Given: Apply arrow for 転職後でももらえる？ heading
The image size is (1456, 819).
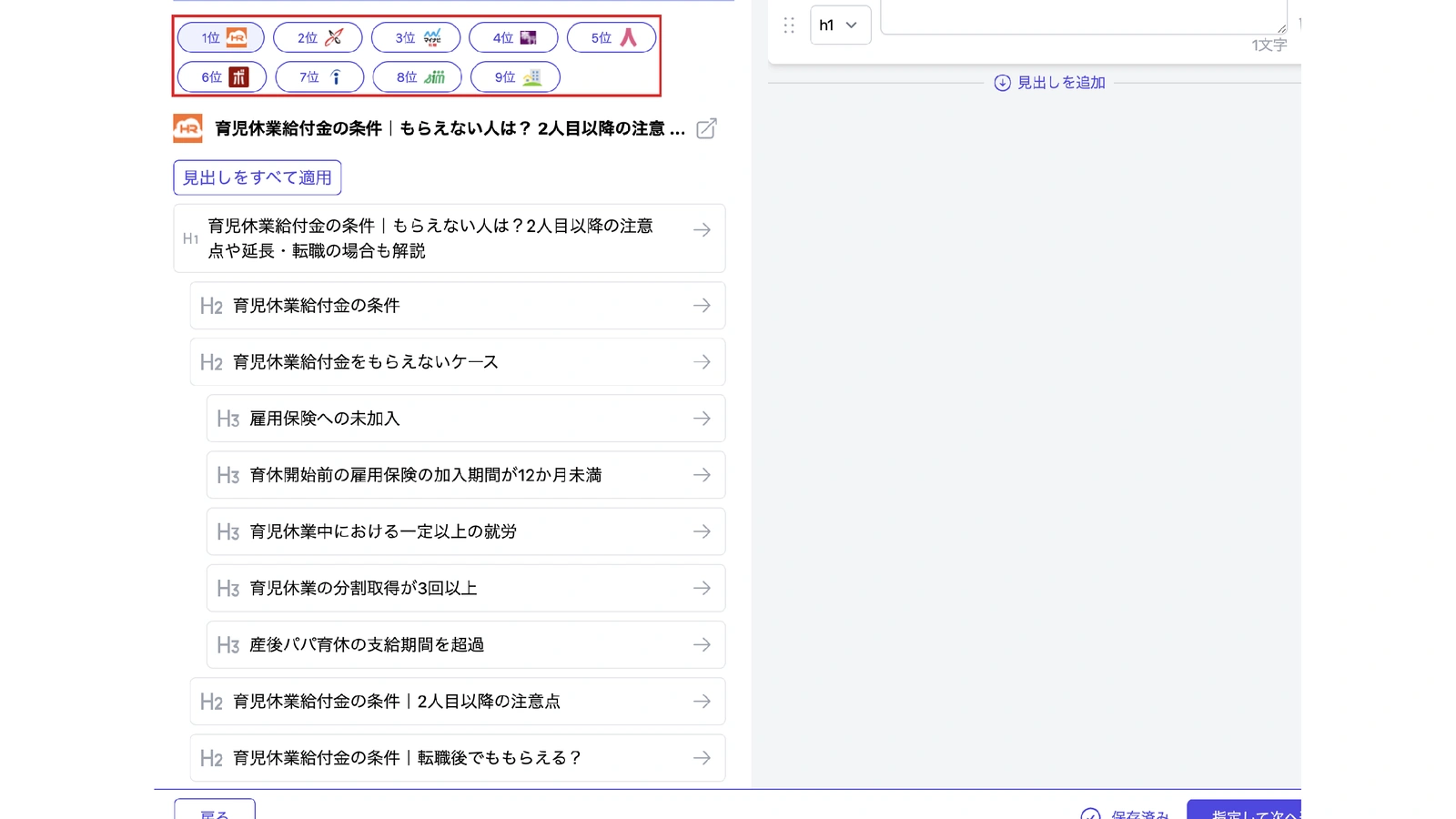Looking at the screenshot, I should tap(702, 758).
